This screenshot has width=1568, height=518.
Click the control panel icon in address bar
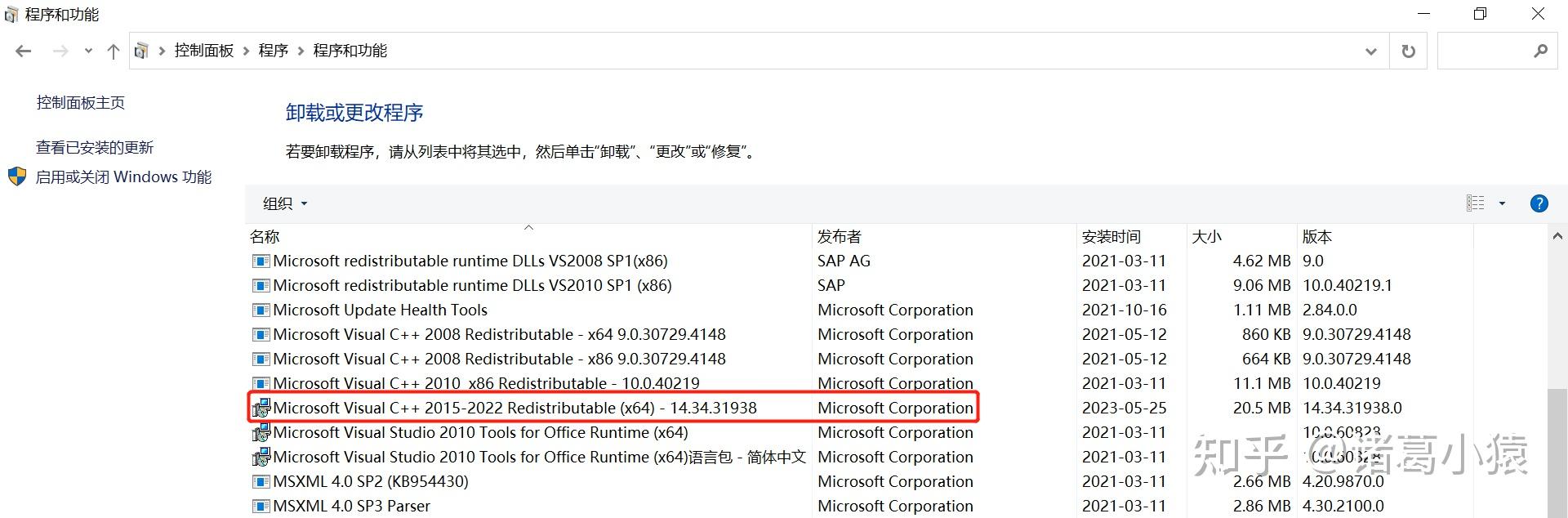pyautogui.click(x=141, y=51)
